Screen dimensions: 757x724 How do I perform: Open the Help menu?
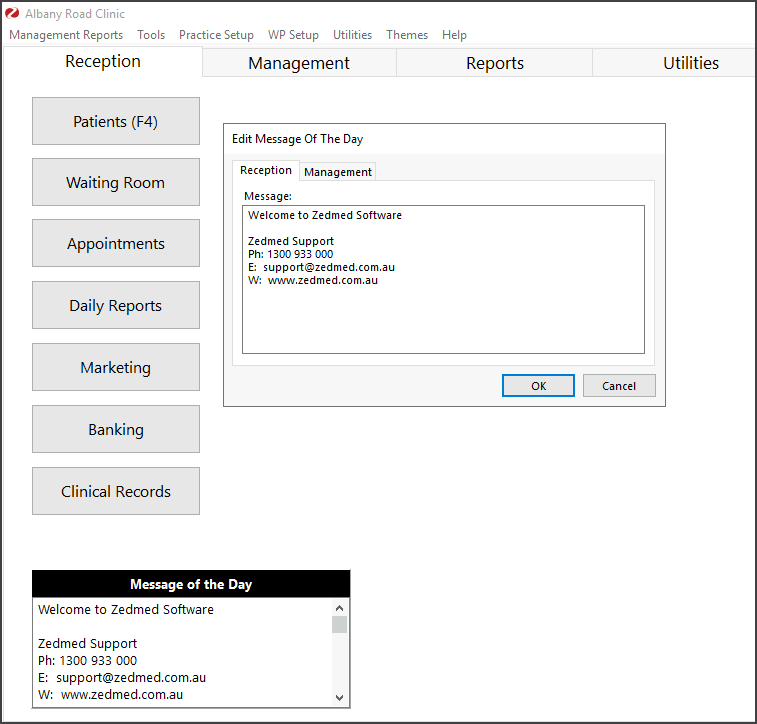click(x=454, y=35)
